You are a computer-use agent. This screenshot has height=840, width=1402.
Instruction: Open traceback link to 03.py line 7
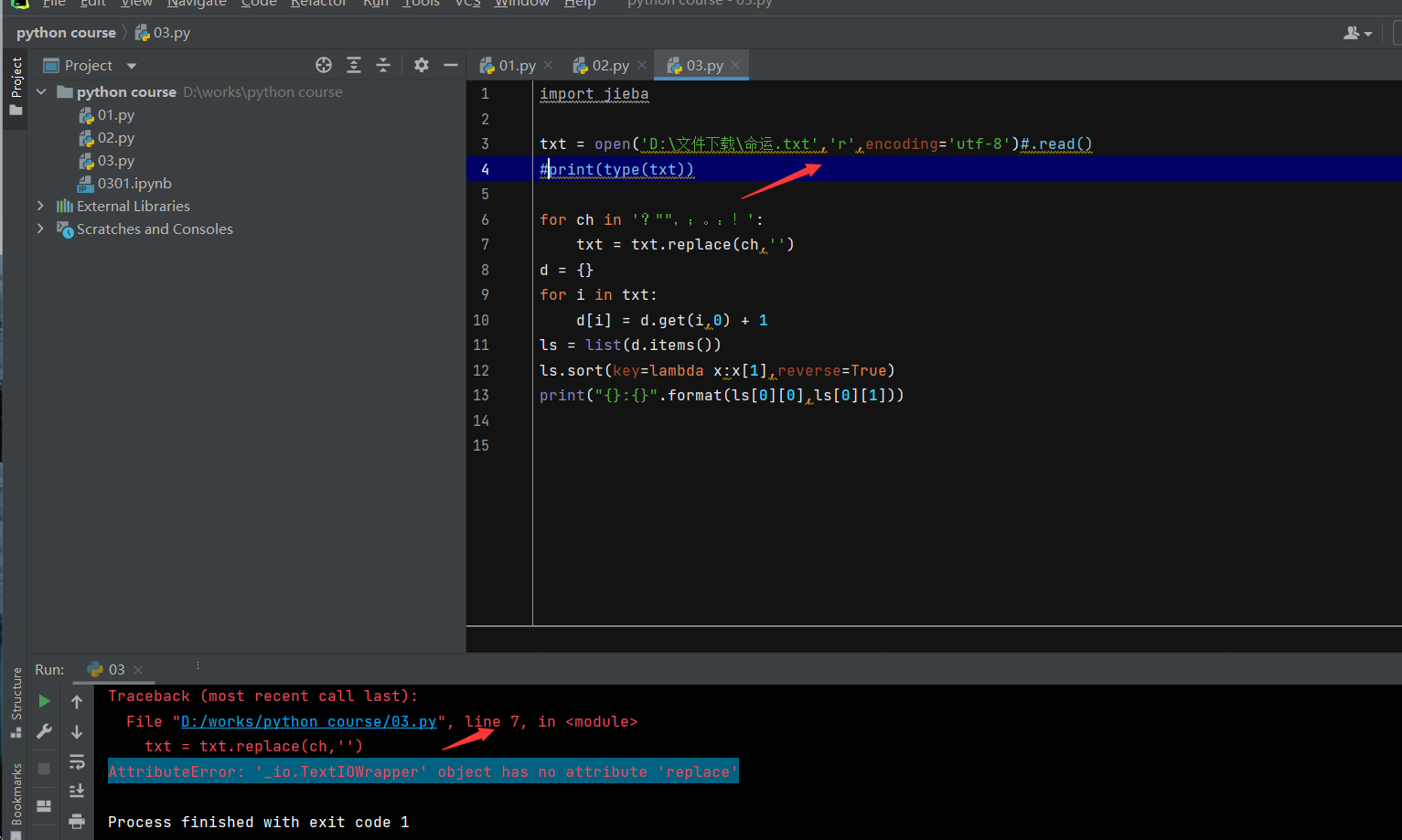coord(309,721)
